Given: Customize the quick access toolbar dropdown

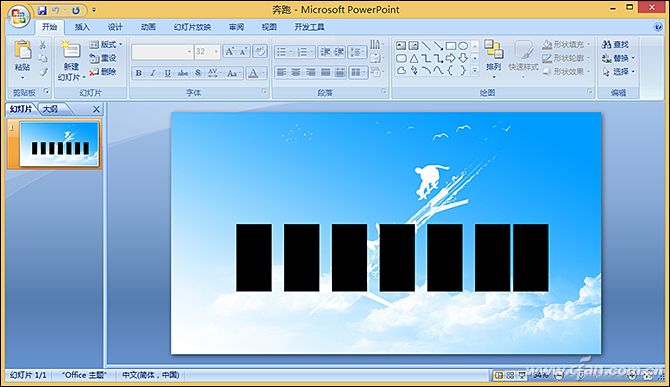Looking at the screenshot, I should pyautogui.click(x=94, y=10).
